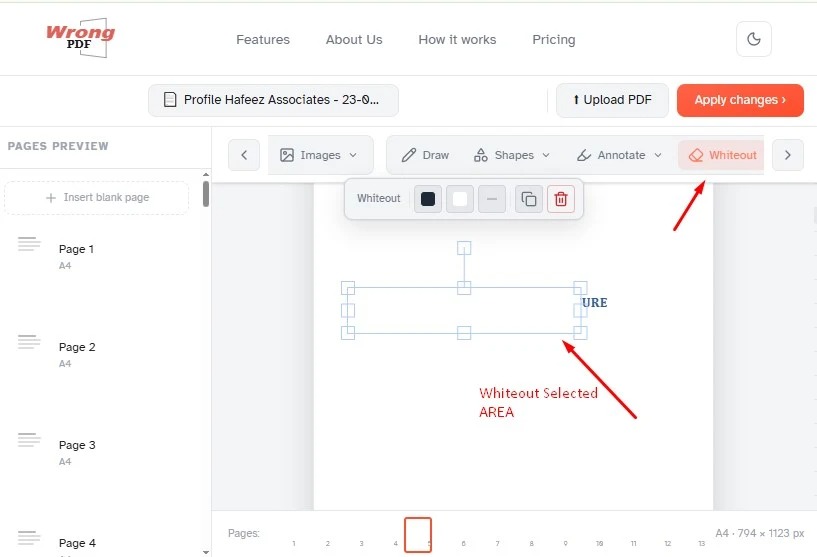The height and width of the screenshot is (557, 817).
Task: Select Page 4 in pages preview
Action: coord(77,543)
